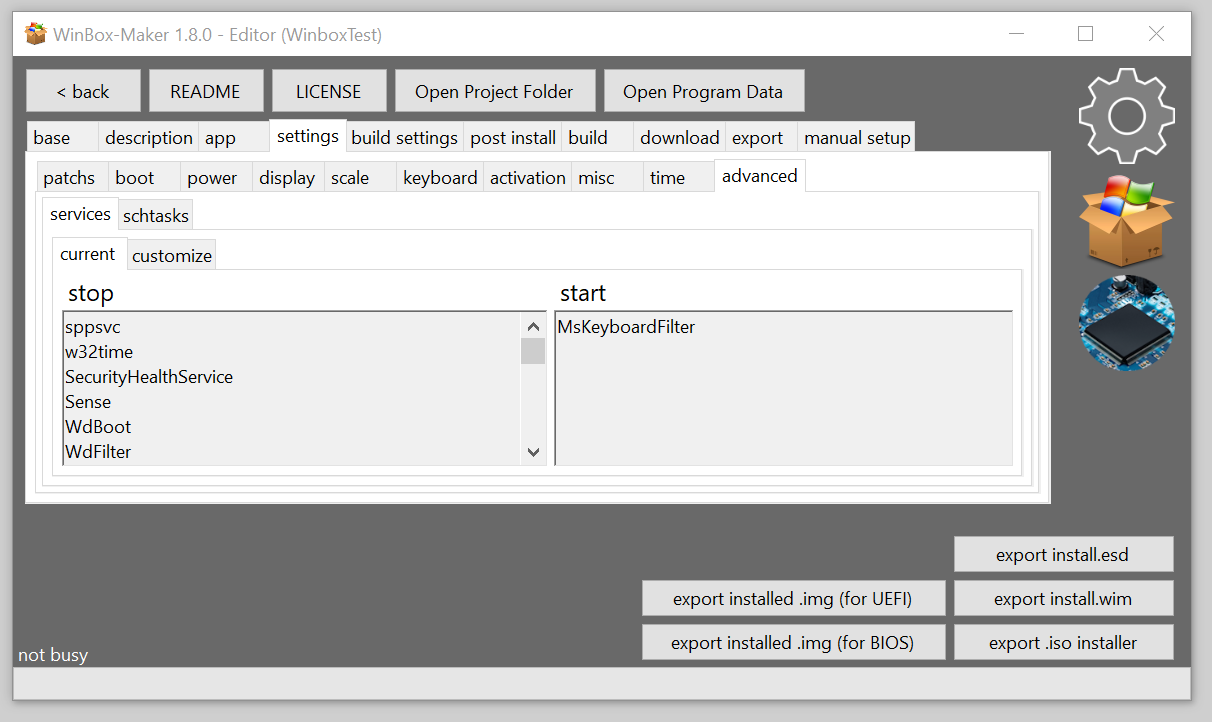1212x722 pixels.
Task: Export installed .img for UEFI
Action: (x=793, y=598)
